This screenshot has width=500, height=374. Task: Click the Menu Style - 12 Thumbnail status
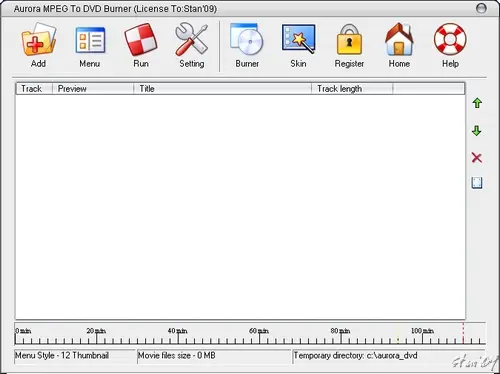pos(62,355)
